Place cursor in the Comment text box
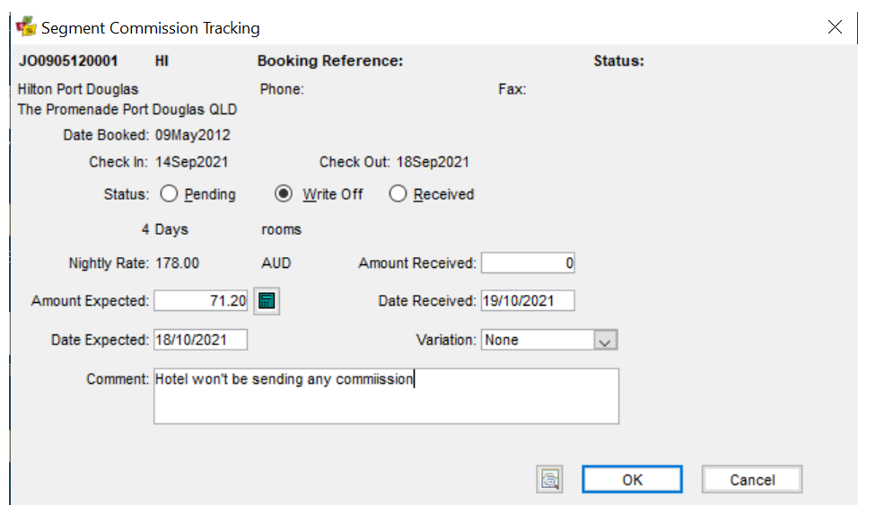Image resolution: width=871 pixels, height=515 pixels. click(x=386, y=396)
